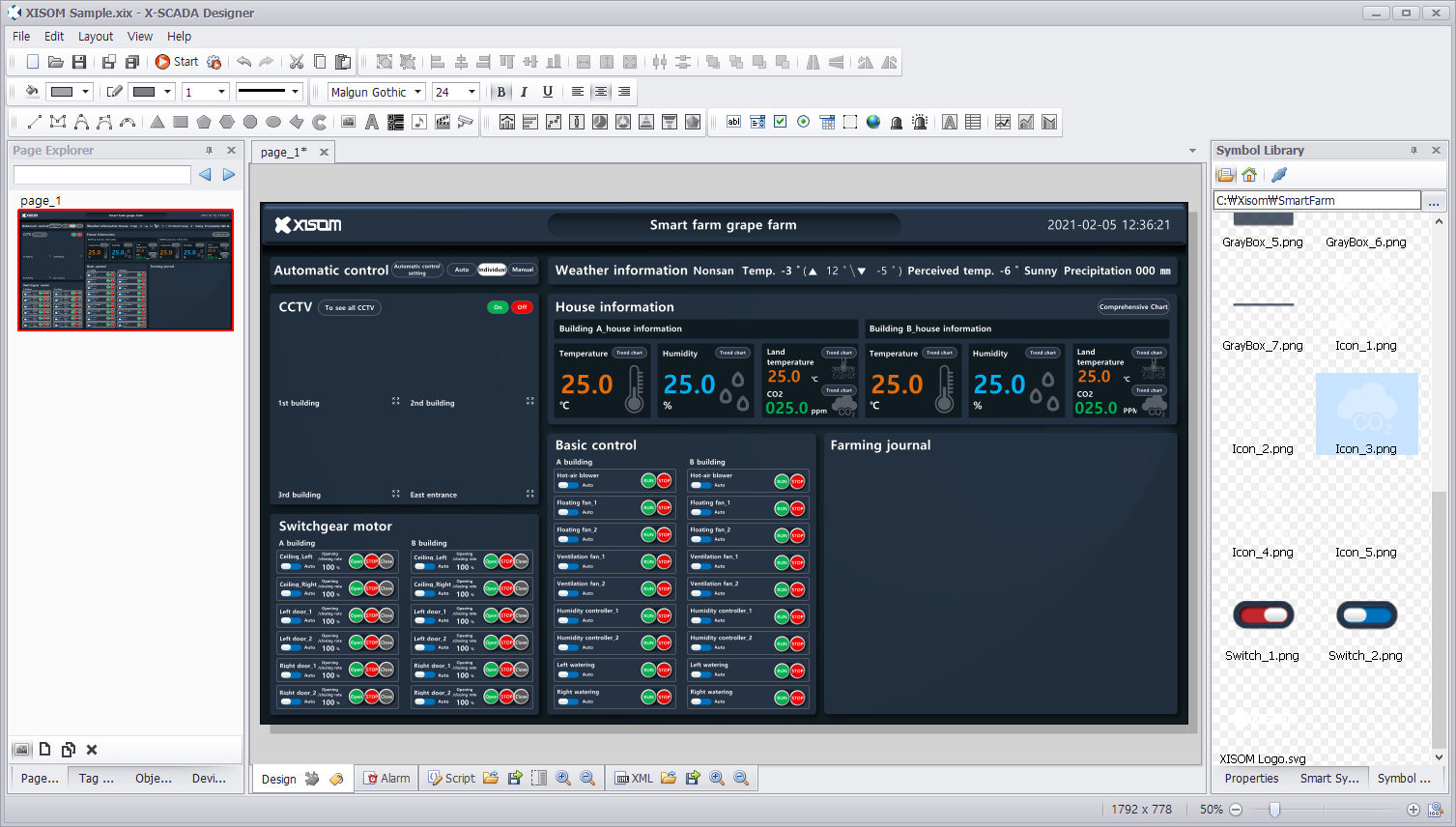Switch to the Script tab
This screenshot has width=1456, height=827.
(451, 778)
